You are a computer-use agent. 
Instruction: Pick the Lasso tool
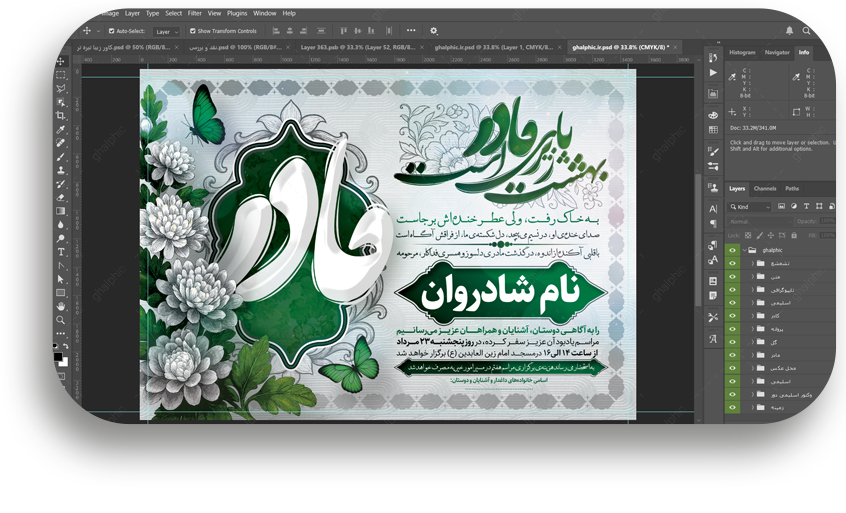coord(61,88)
